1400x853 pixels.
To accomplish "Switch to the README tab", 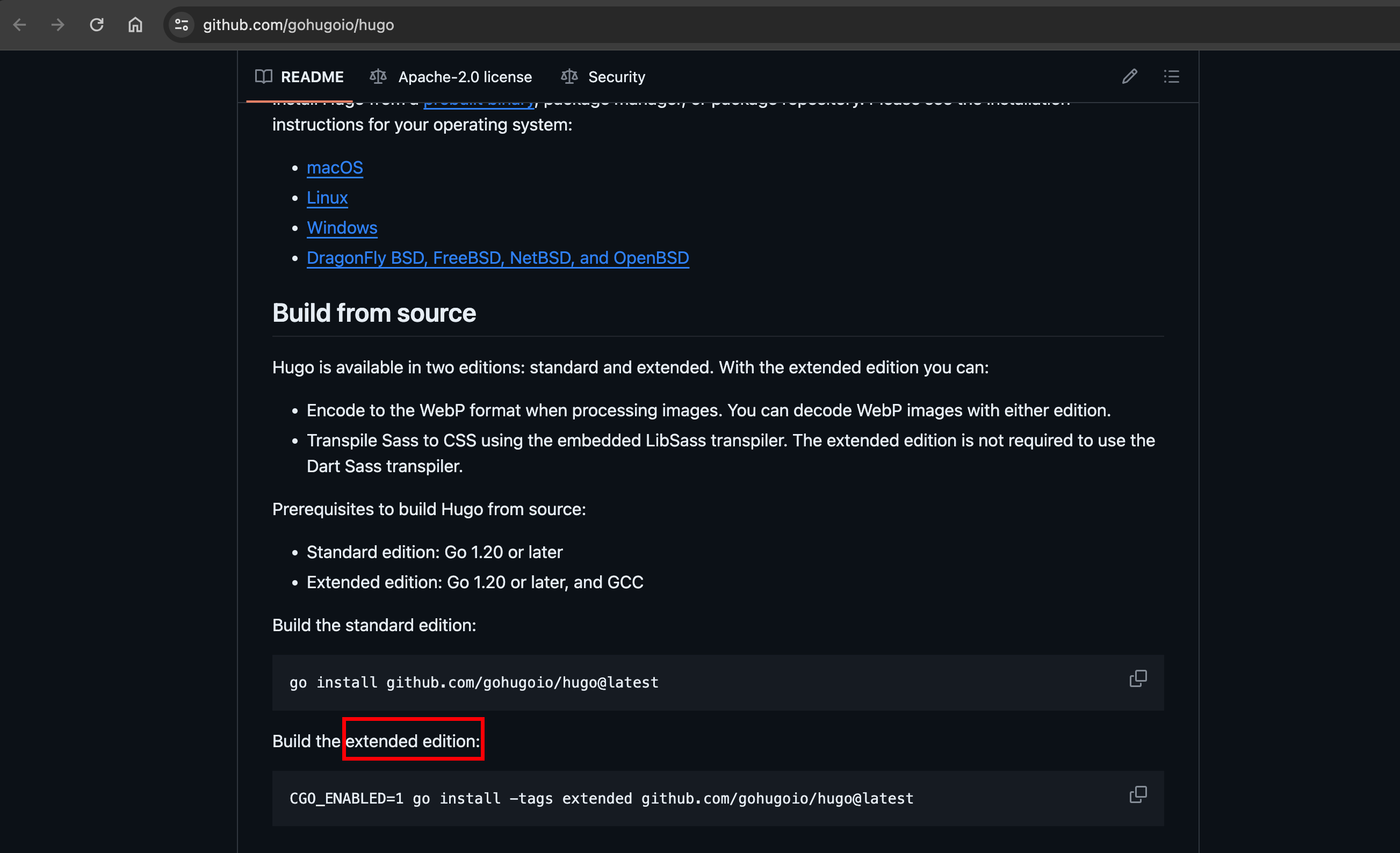I will [x=312, y=77].
